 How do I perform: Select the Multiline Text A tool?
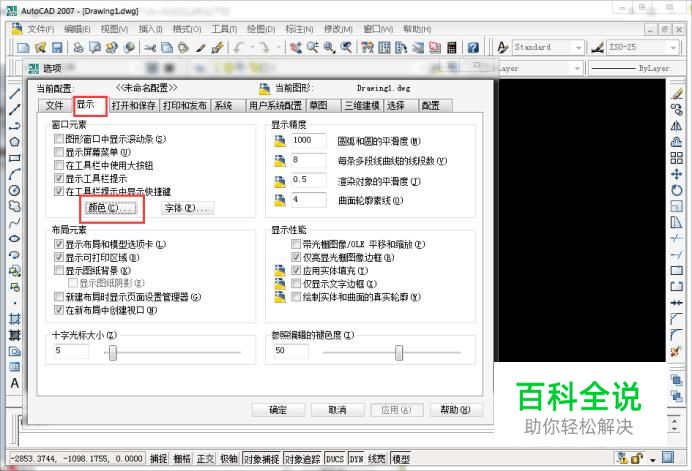pyautogui.click(x=15, y=383)
